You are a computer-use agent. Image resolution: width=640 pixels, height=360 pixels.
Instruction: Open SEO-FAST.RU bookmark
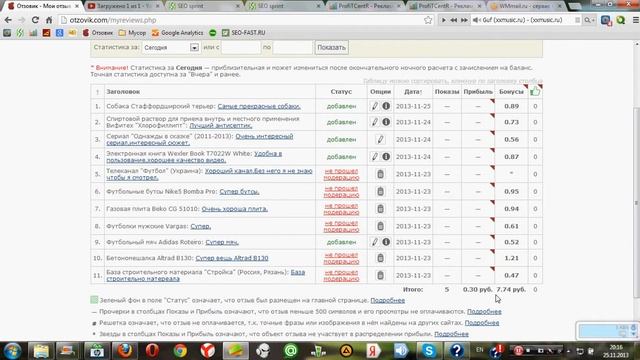[244, 33]
